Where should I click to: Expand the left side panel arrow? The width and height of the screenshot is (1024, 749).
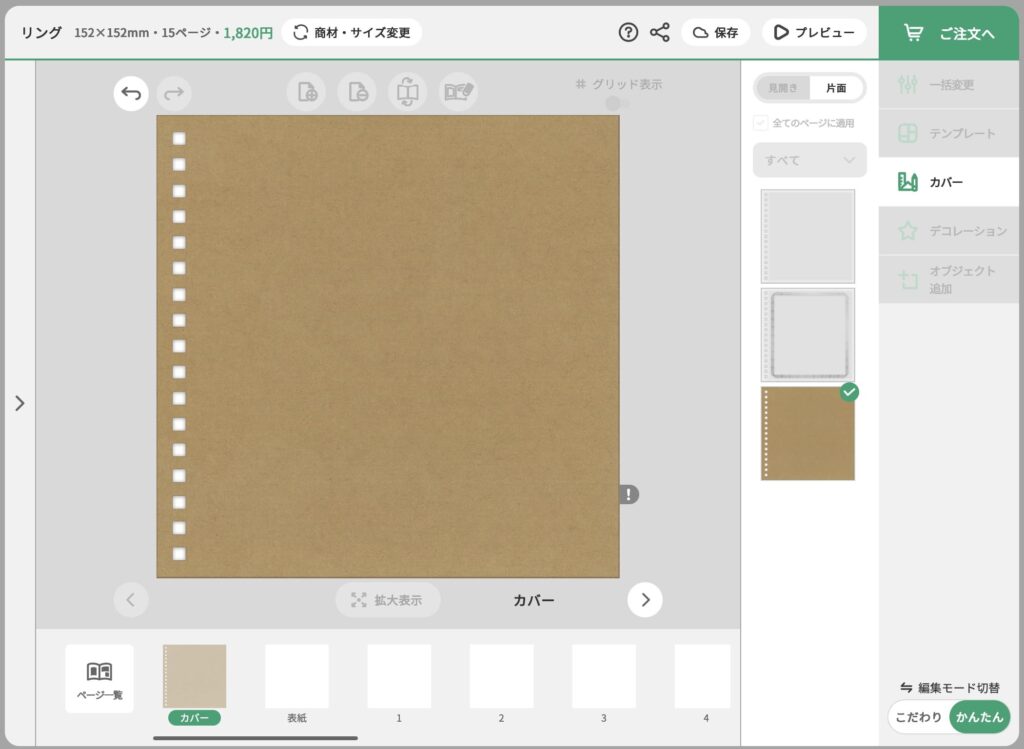tap(19, 403)
